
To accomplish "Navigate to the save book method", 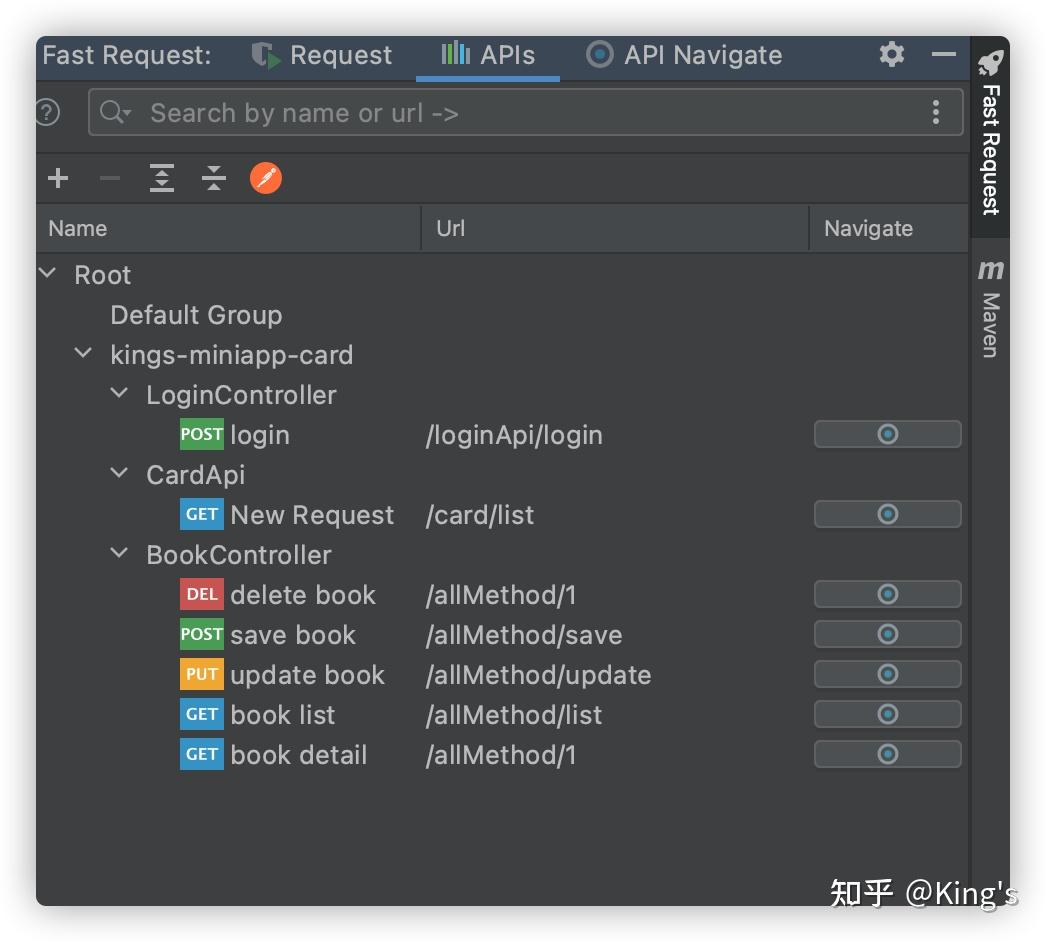I will point(887,634).
